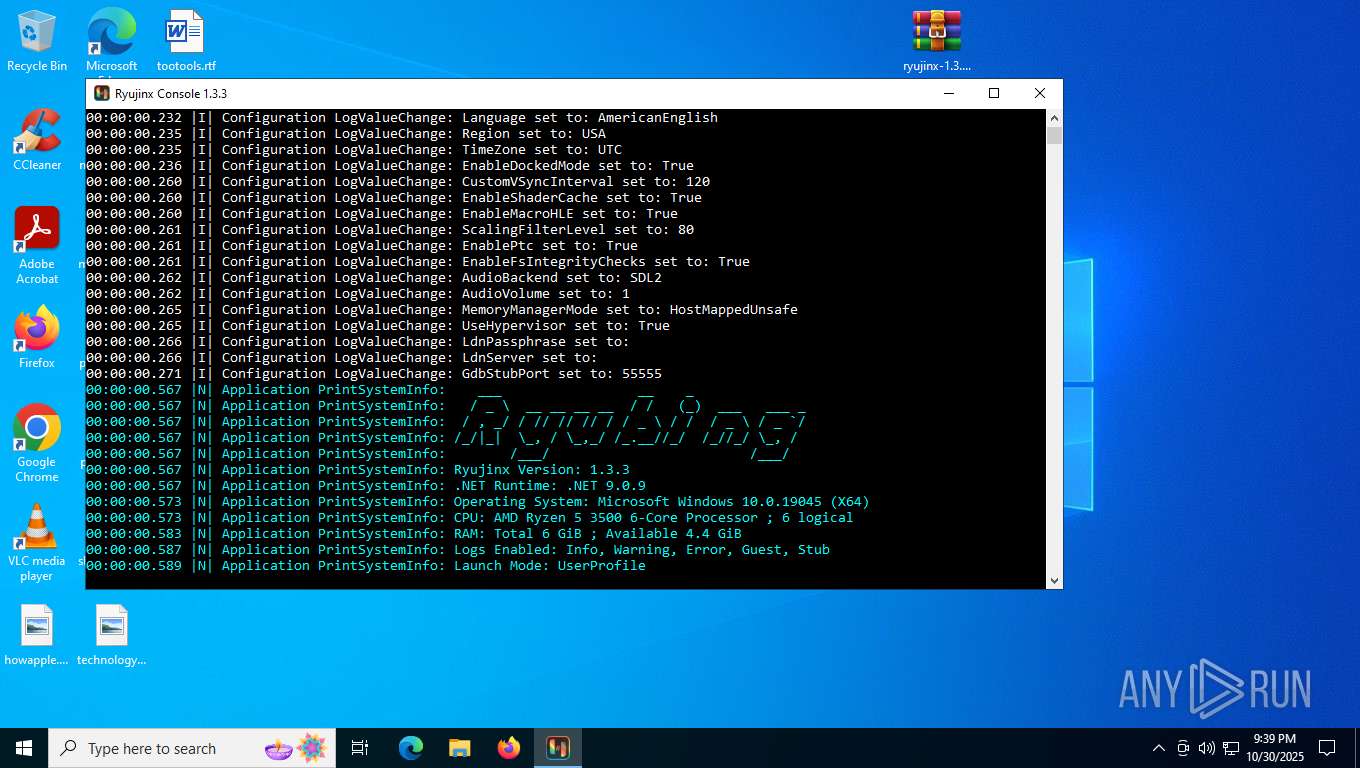Open Microsoft Edge from the taskbar

coord(411,748)
